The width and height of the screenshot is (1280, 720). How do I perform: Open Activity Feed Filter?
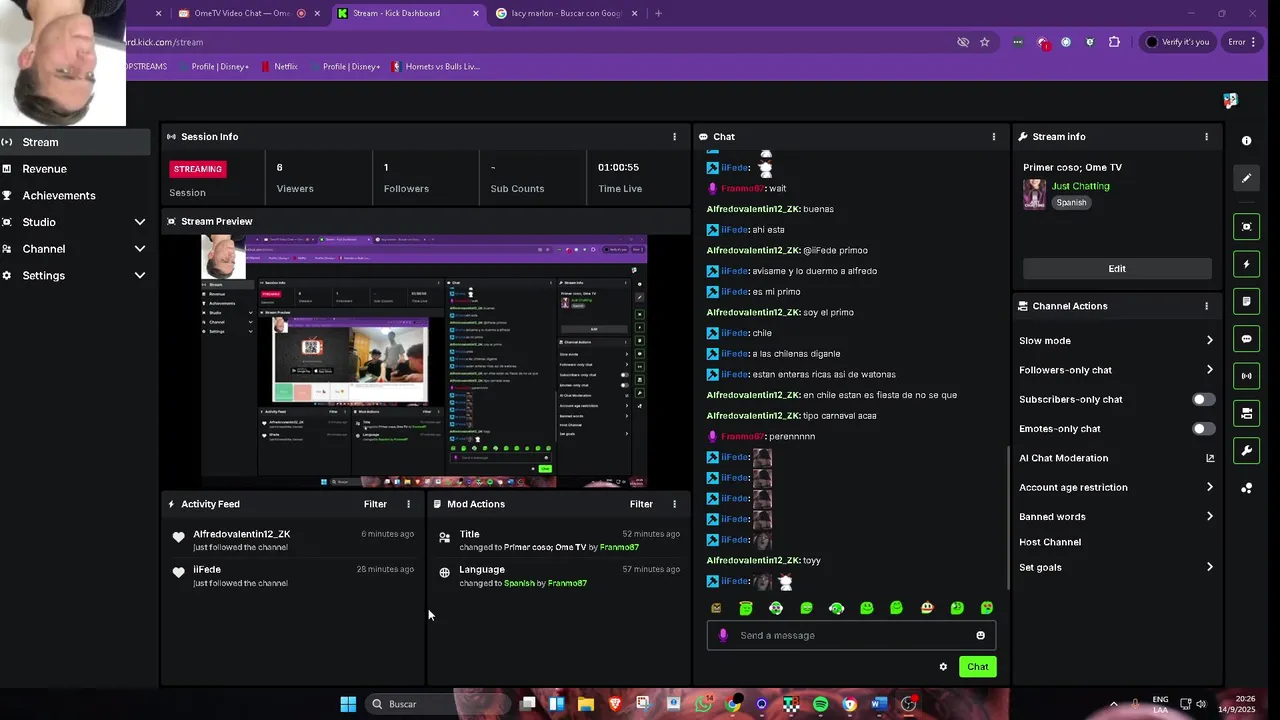375,504
